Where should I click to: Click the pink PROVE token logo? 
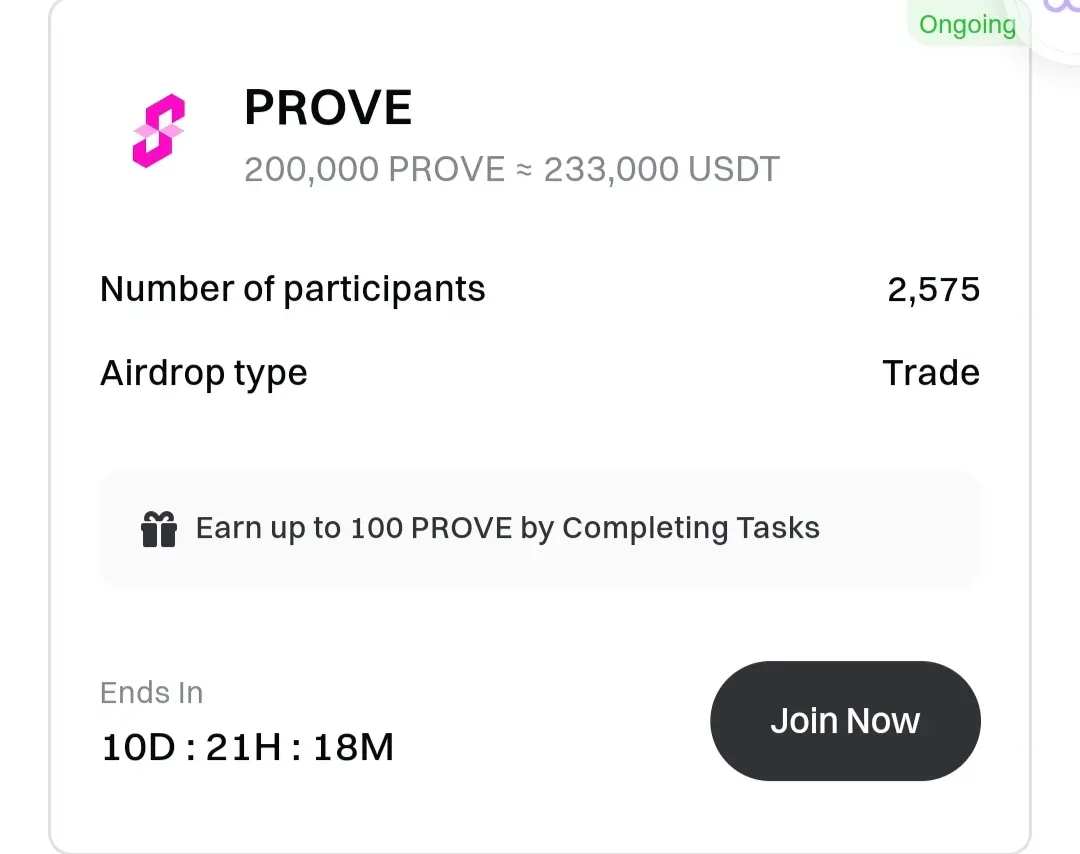158,130
